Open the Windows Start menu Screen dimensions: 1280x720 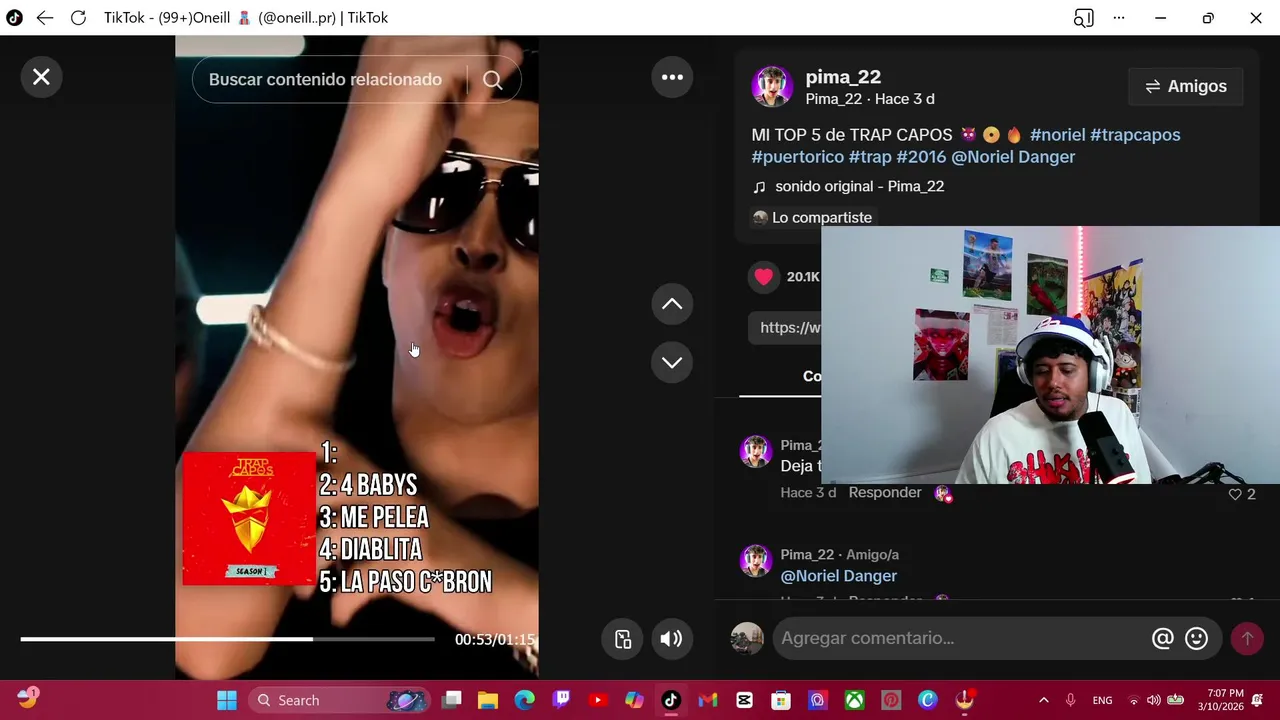tap(227, 700)
